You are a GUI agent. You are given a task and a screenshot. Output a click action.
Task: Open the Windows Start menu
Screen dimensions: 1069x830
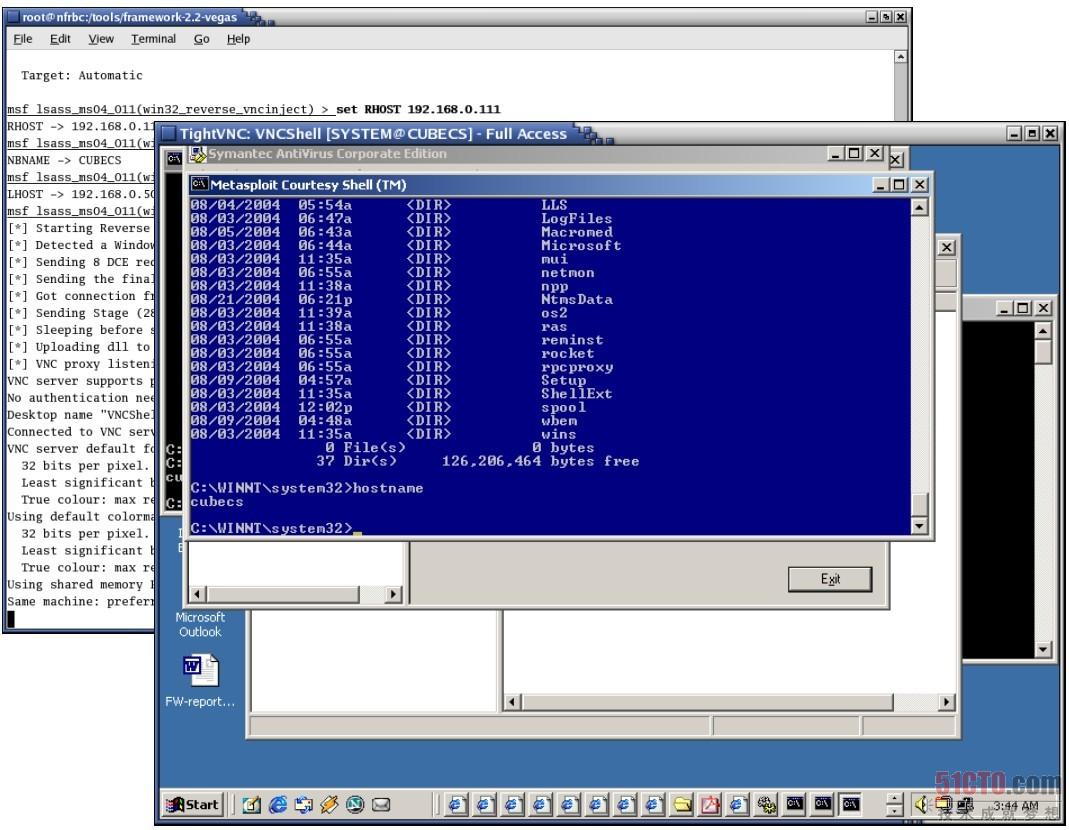tap(193, 805)
